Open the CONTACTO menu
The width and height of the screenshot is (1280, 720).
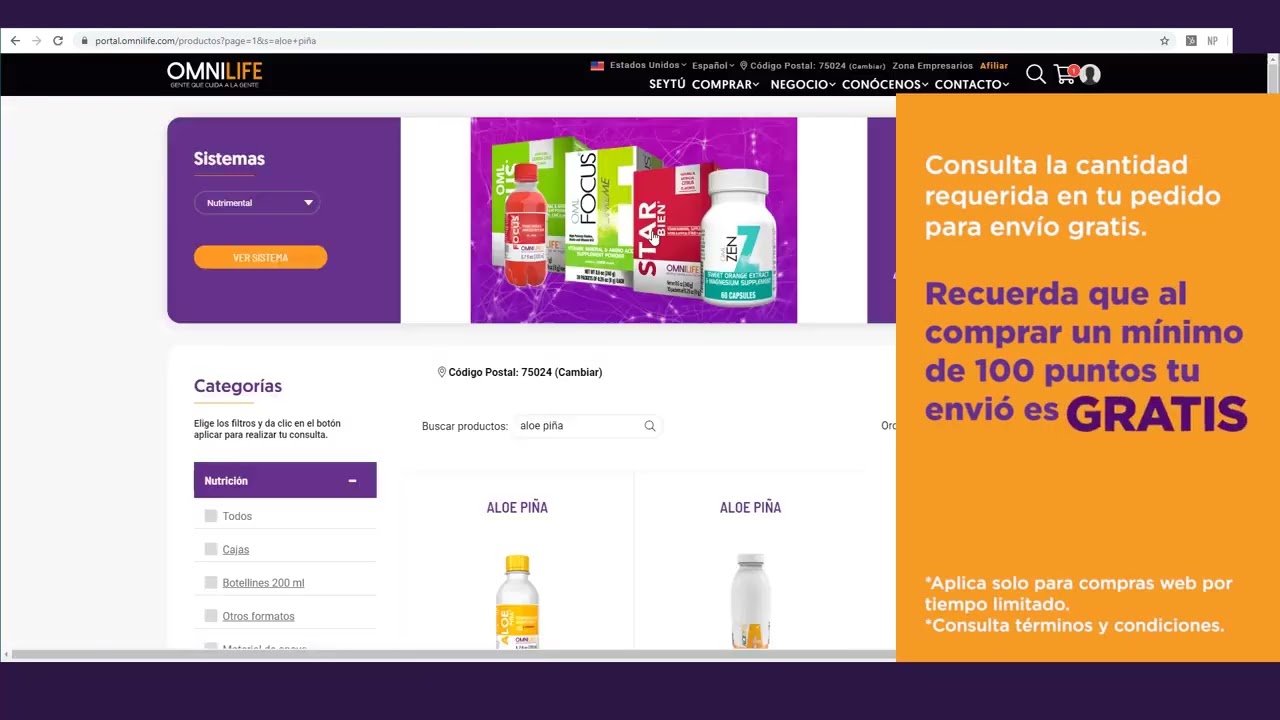[x=972, y=85]
